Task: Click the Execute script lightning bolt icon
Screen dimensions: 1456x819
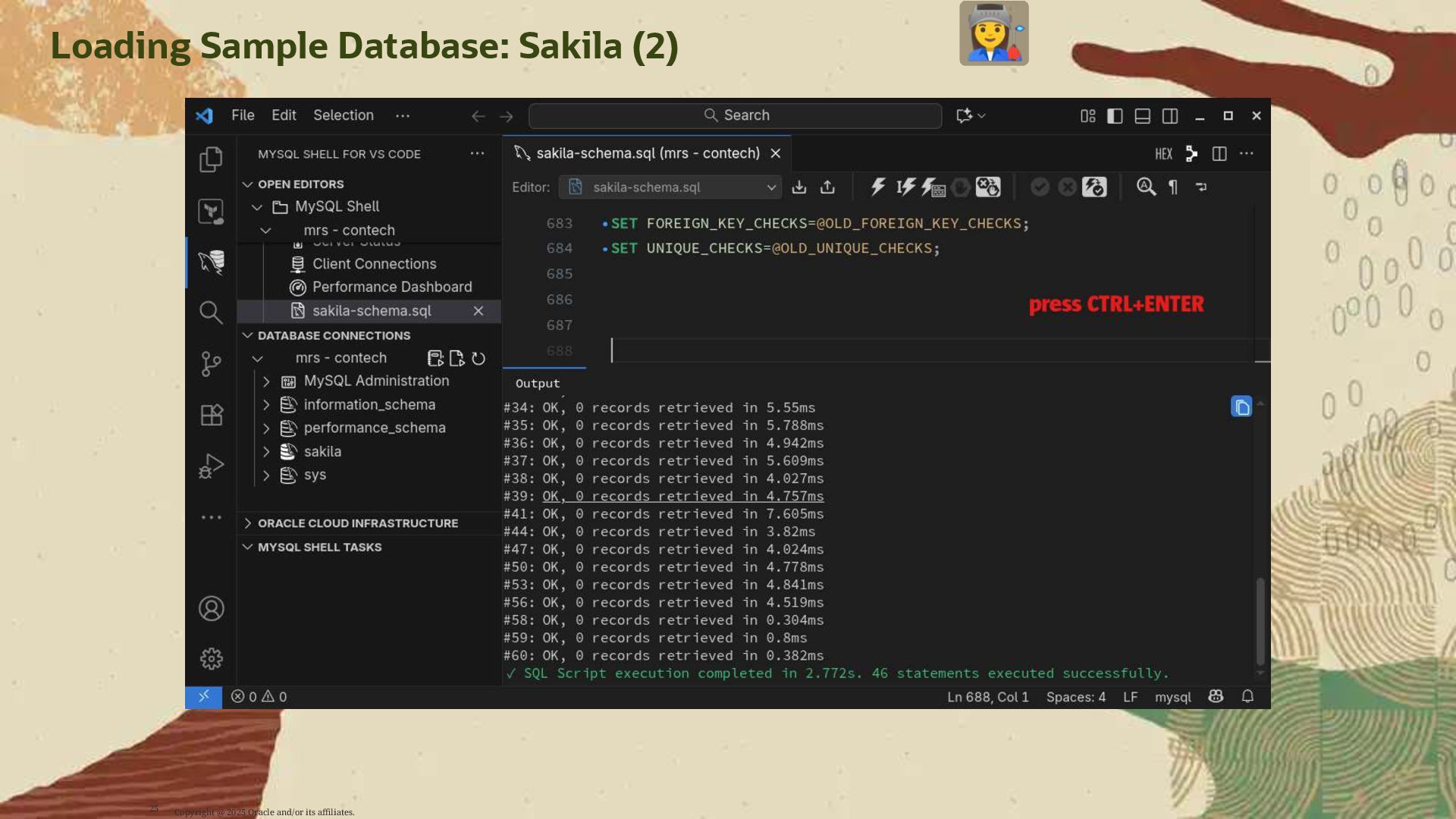Action: point(878,187)
